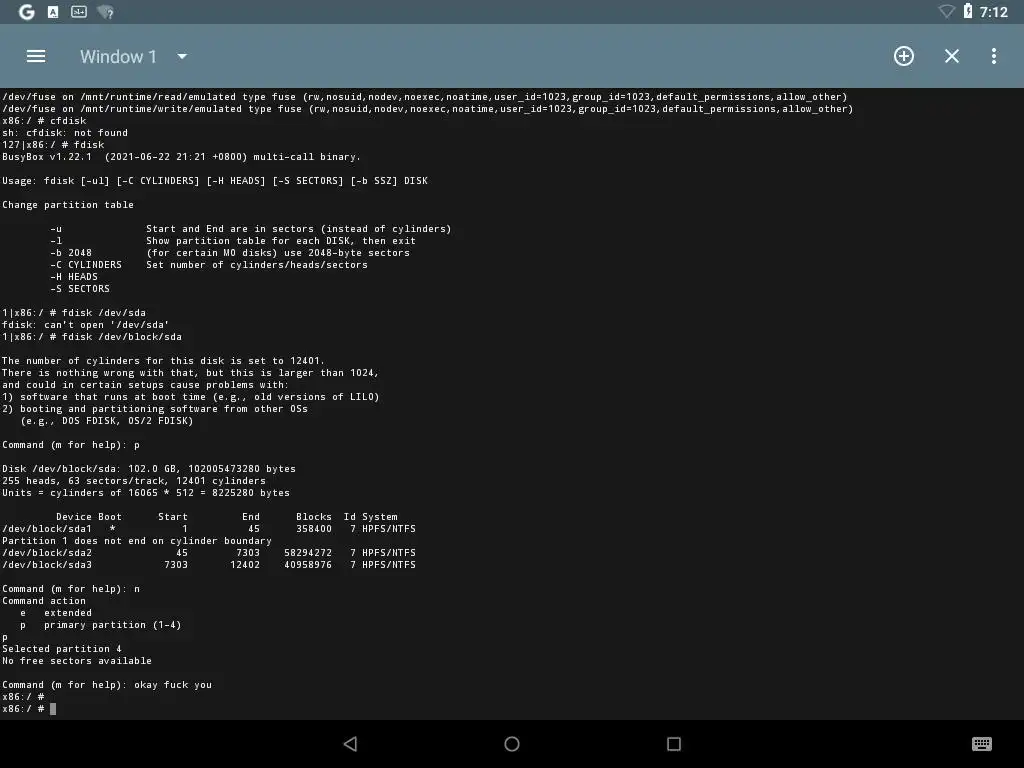The image size is (1024, 768).
Task: Click 'Selected partition 4' line
Action: coord(61,648)
